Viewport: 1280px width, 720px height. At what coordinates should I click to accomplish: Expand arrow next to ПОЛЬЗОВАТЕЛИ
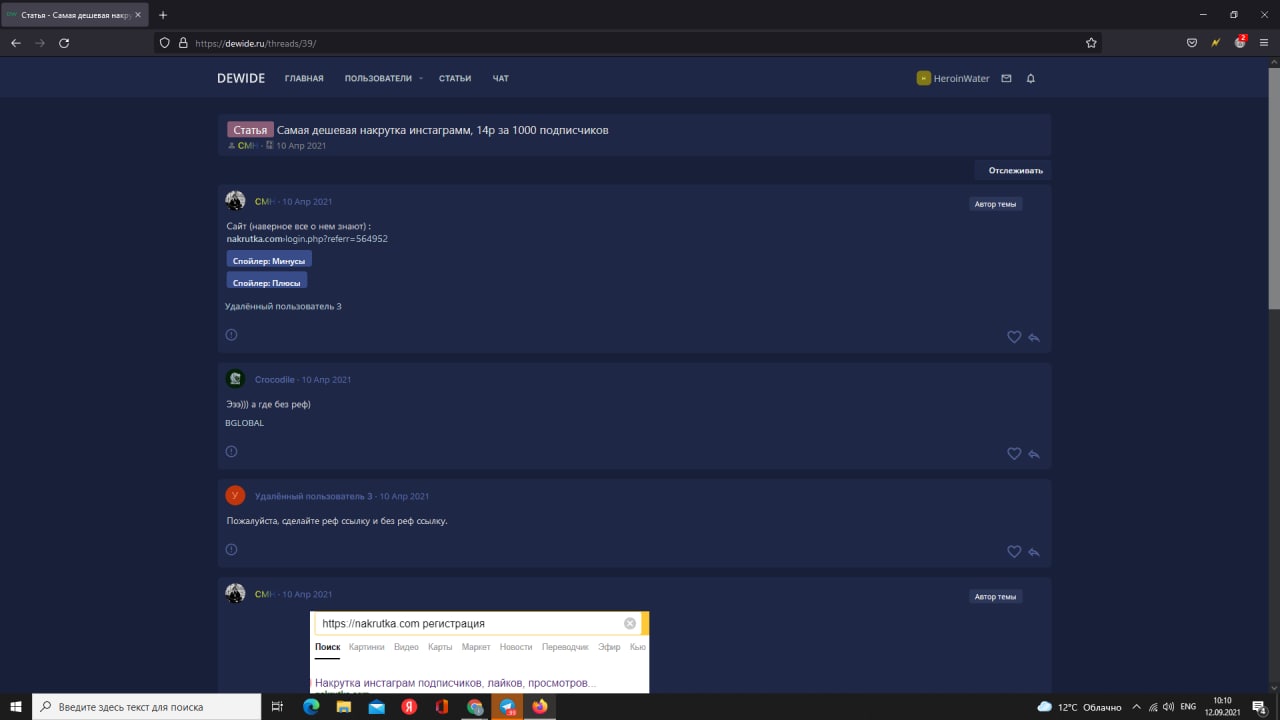pyautogui.click(x=421, y=78)
